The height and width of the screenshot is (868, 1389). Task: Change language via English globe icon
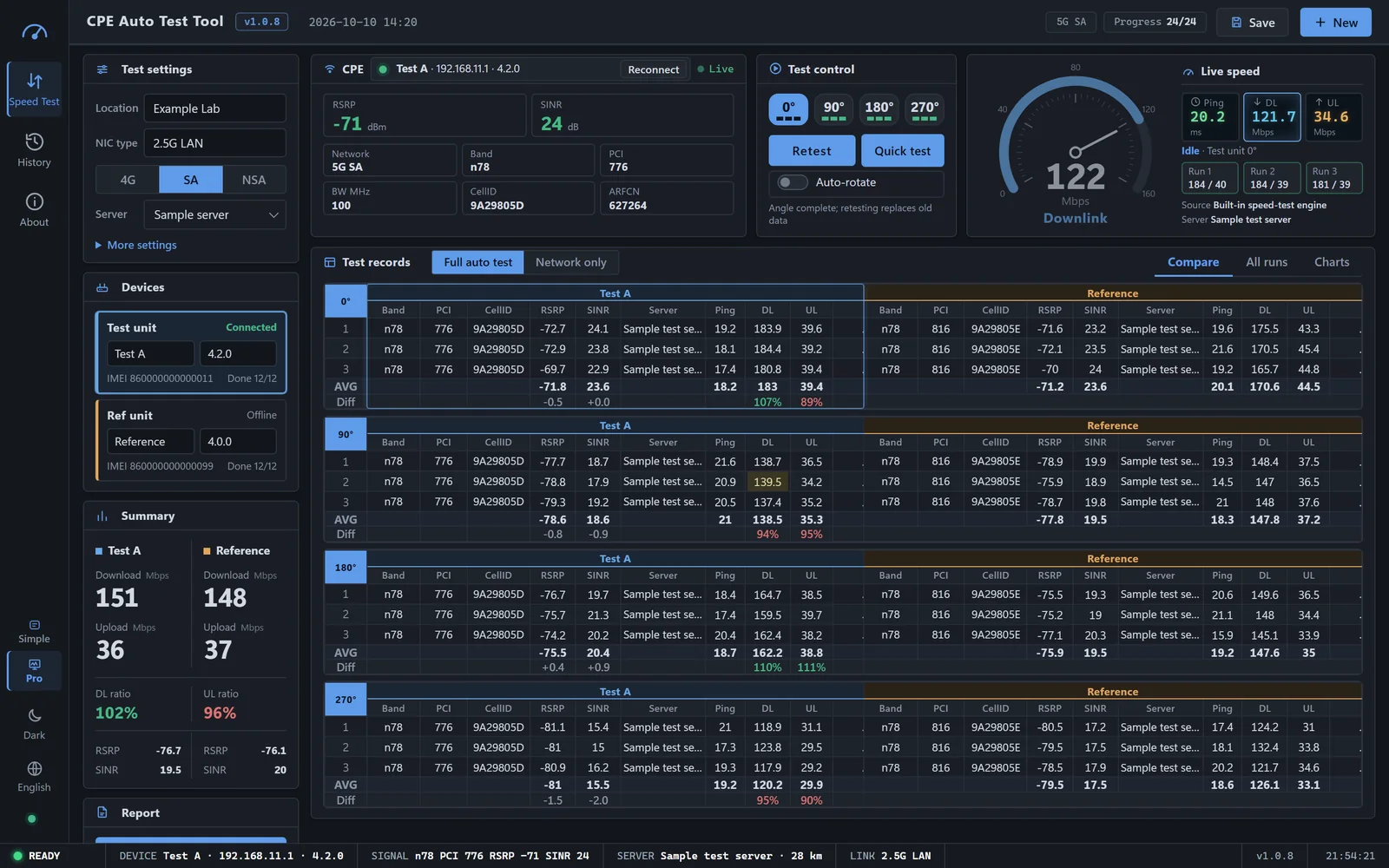tap(34, 768)
